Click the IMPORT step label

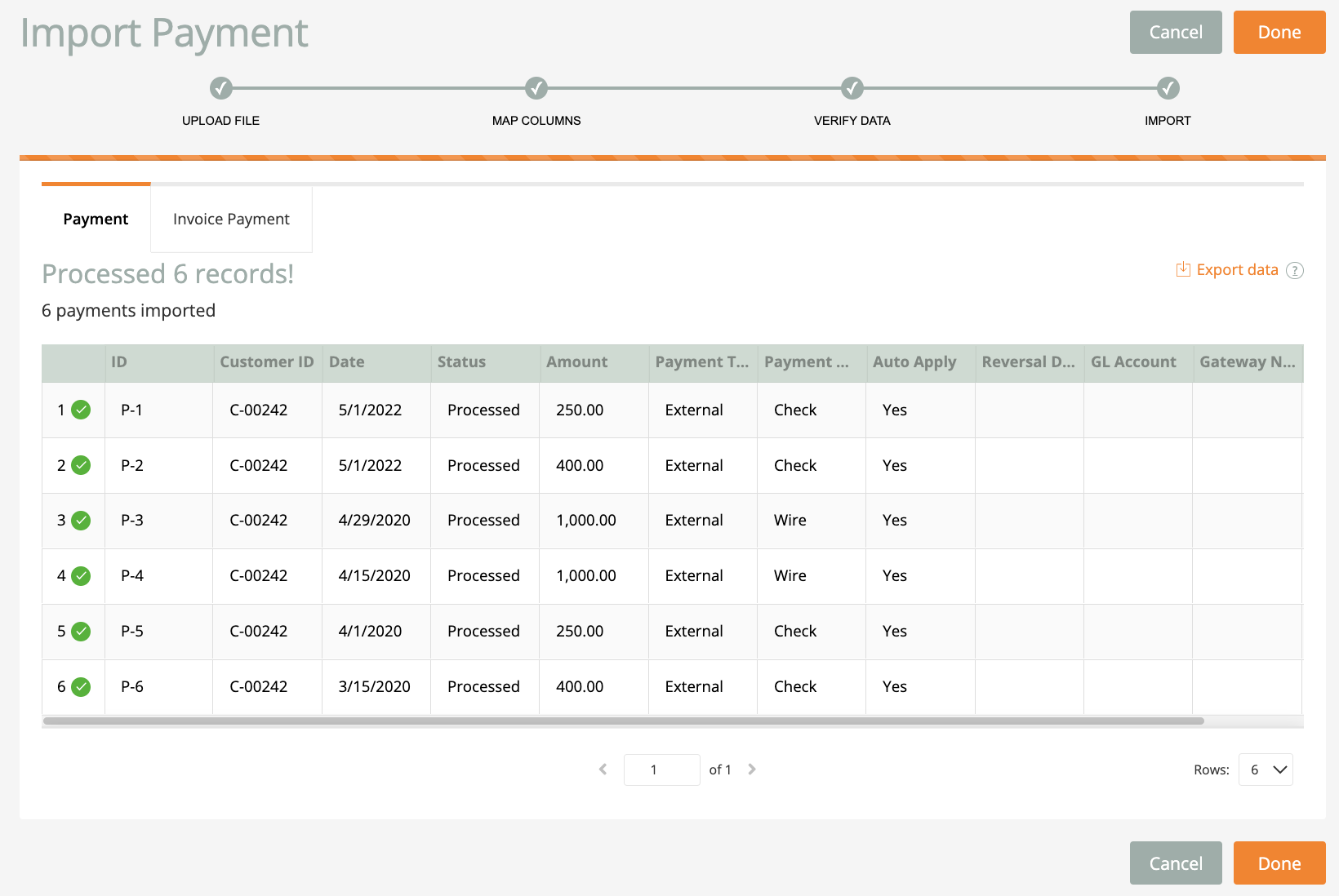[x=1168, y=121]
